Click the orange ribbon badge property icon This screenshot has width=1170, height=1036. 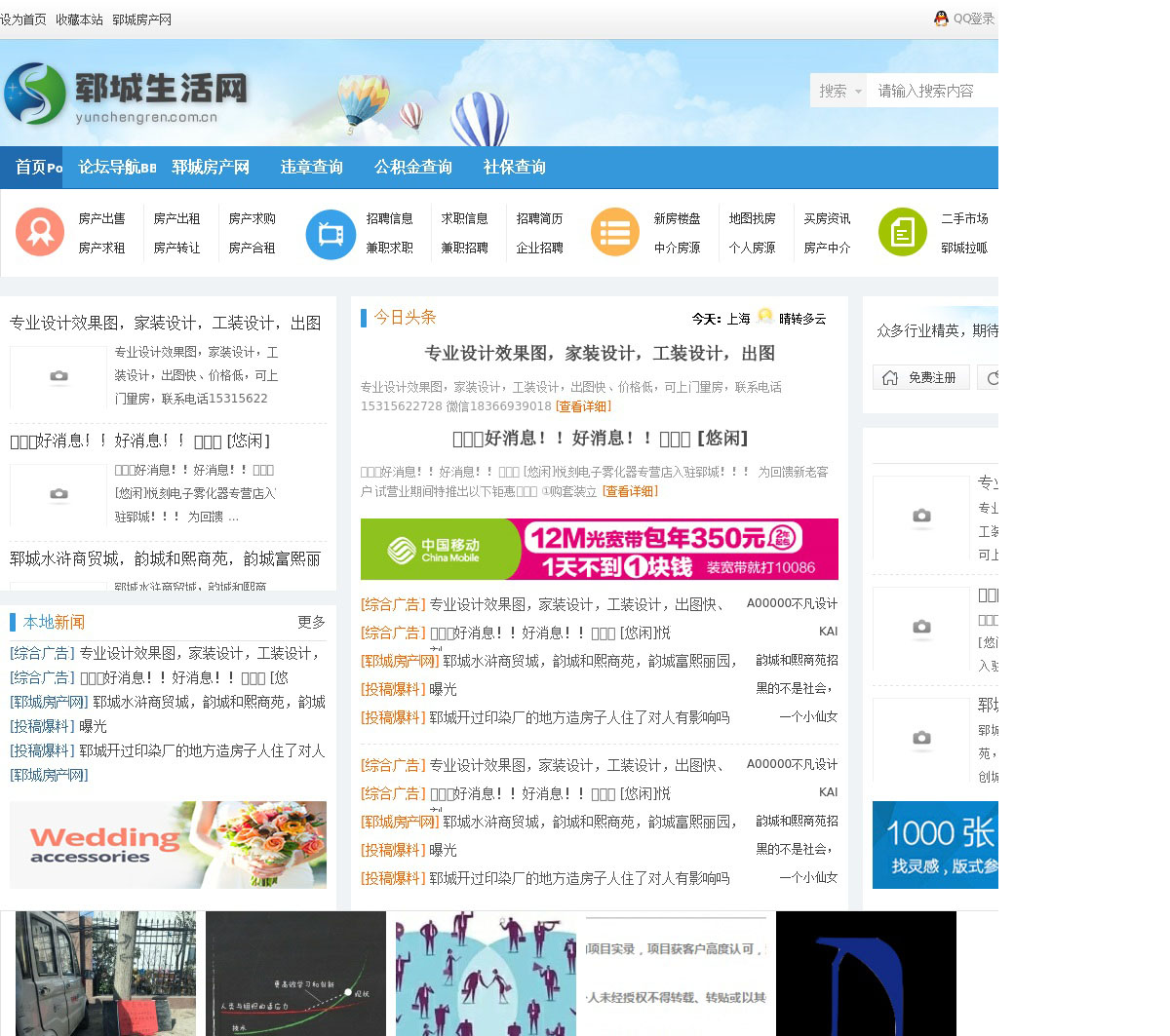coord(40,233)
